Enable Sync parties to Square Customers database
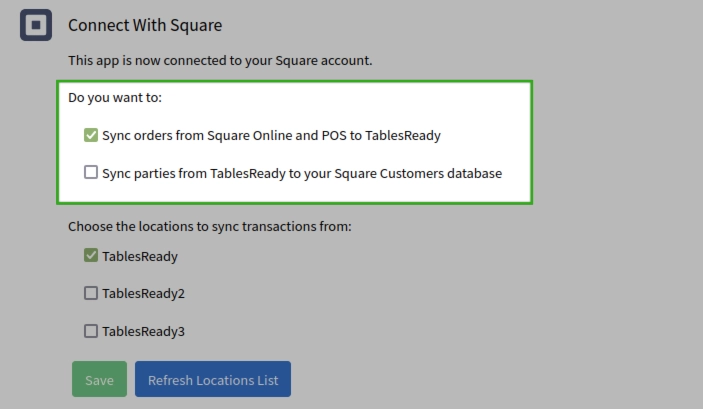703x409 pixels. [x=91, y=172]
